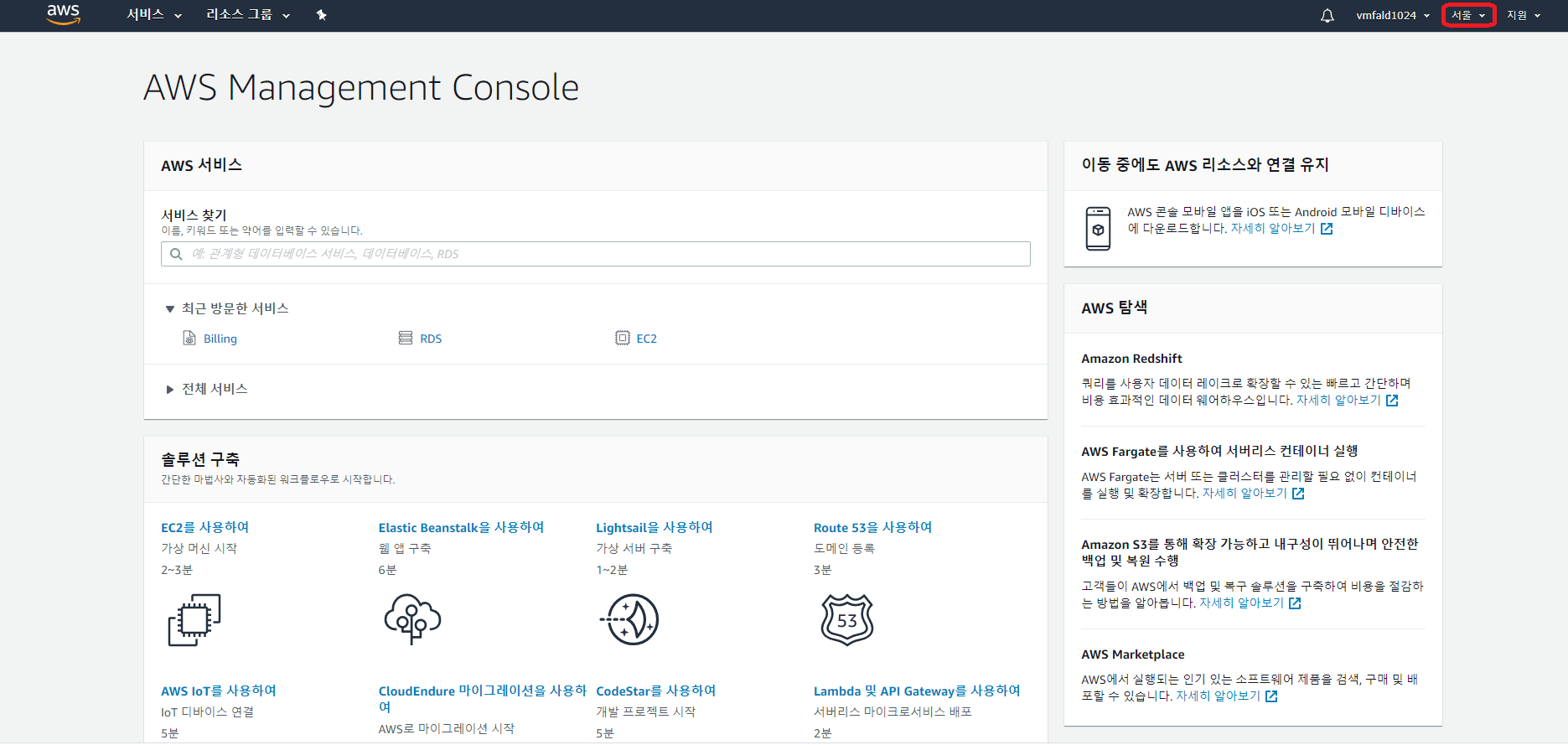Click 도메인 등록 description text

[x=845, y=548]
